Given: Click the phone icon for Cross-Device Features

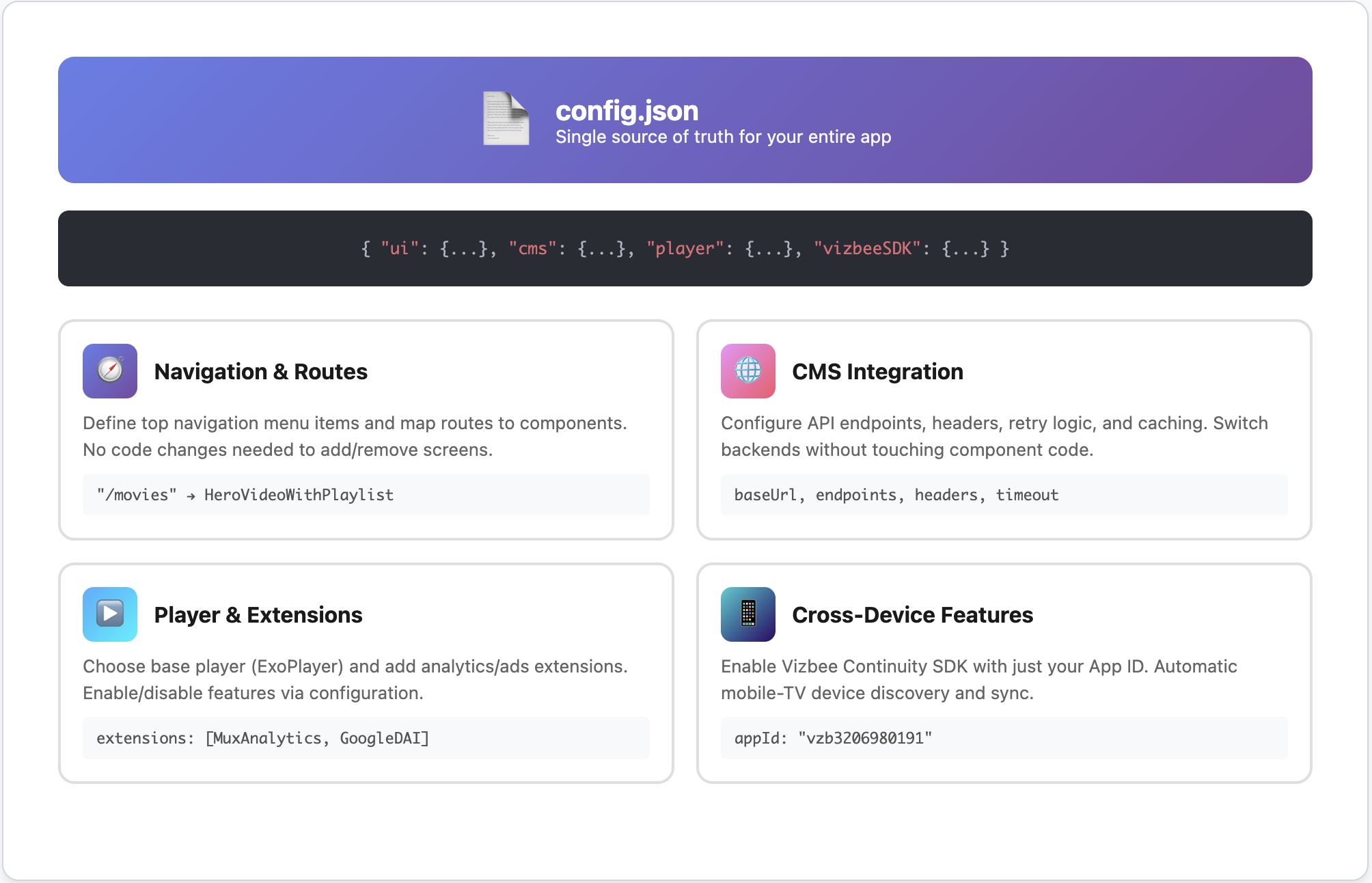Looking at the screenshot, I should 748,614.
